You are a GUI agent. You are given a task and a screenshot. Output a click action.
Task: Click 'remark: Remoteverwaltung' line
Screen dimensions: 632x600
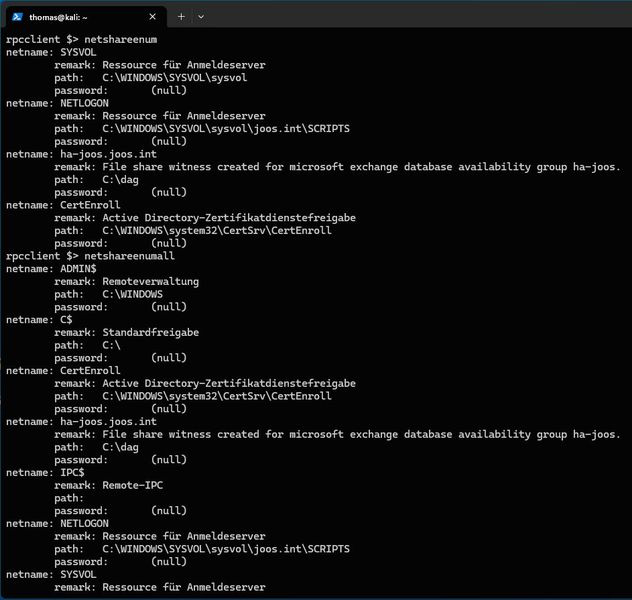(127, 282)
